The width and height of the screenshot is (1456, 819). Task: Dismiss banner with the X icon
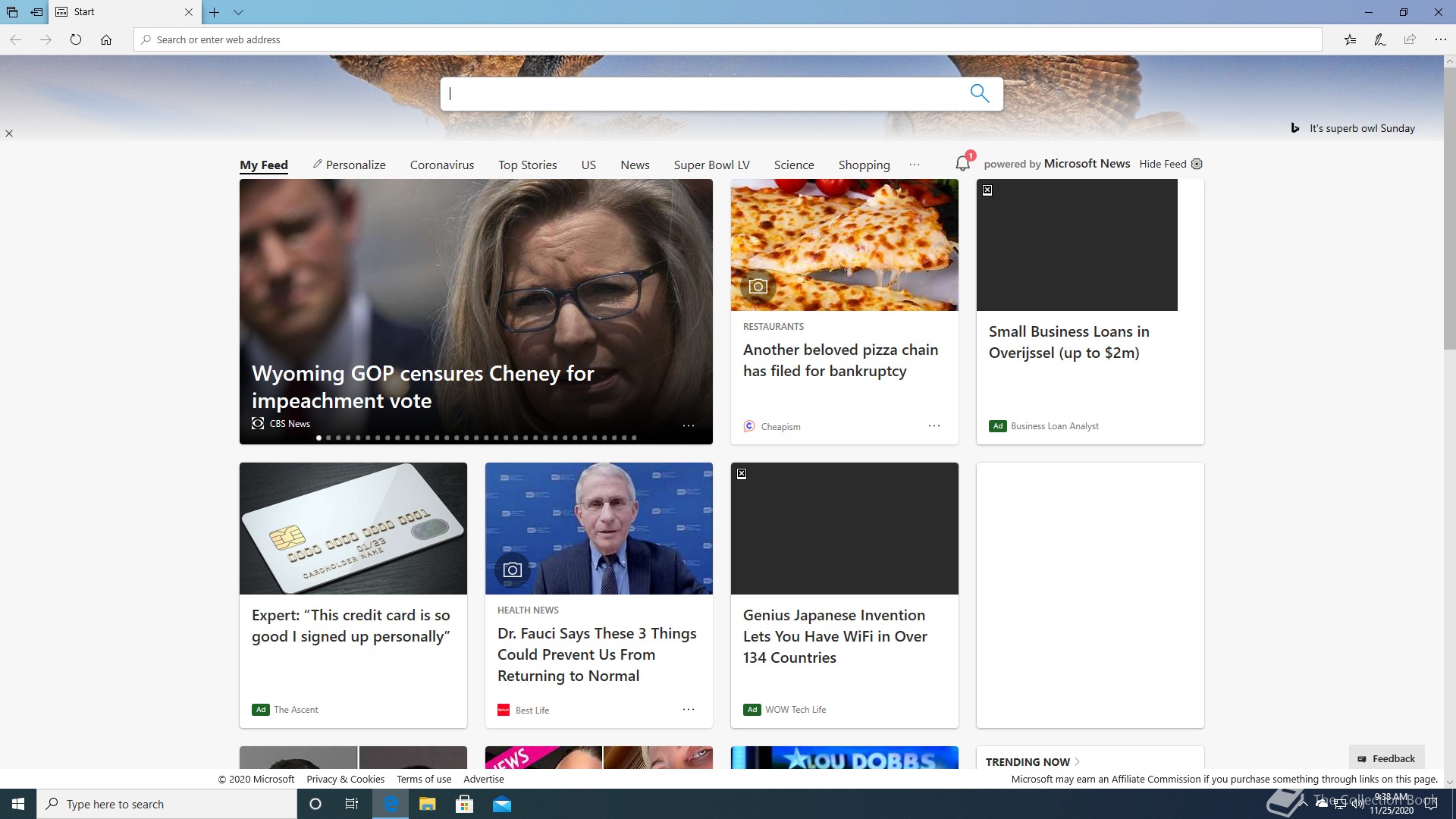[9, 133]
